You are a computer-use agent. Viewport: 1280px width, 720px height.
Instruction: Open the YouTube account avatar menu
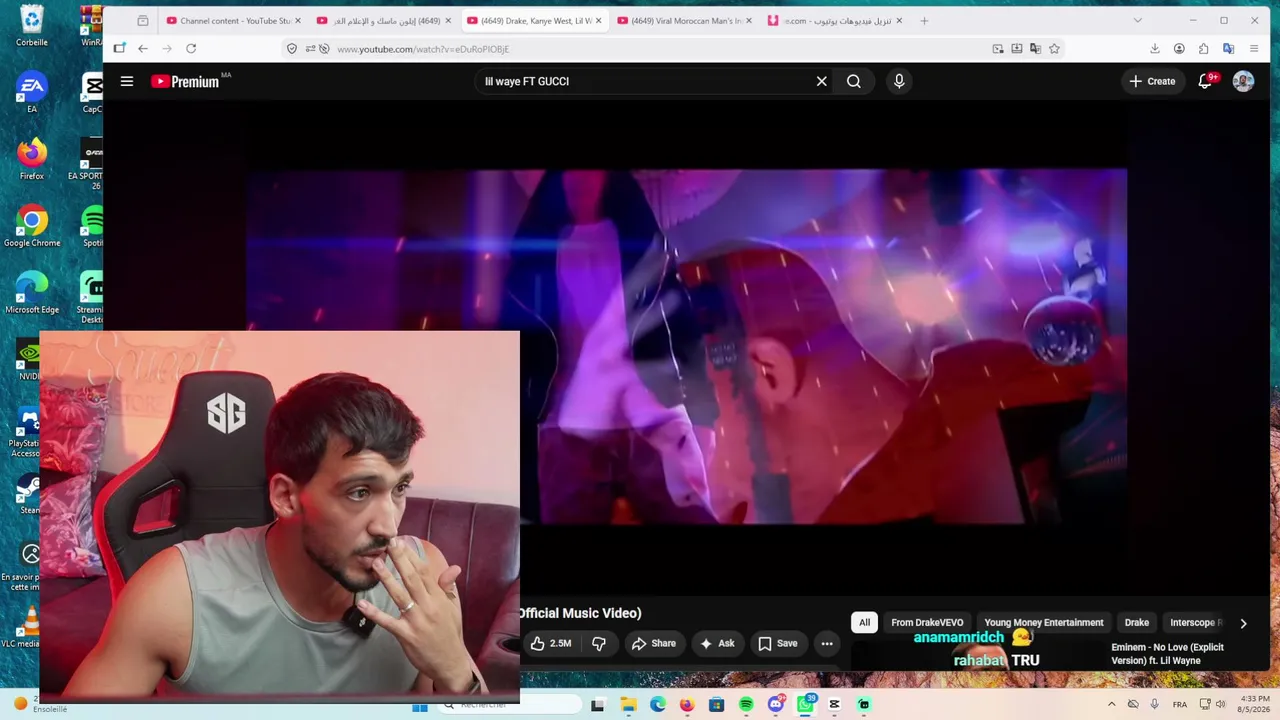(x=1243, y=81)
